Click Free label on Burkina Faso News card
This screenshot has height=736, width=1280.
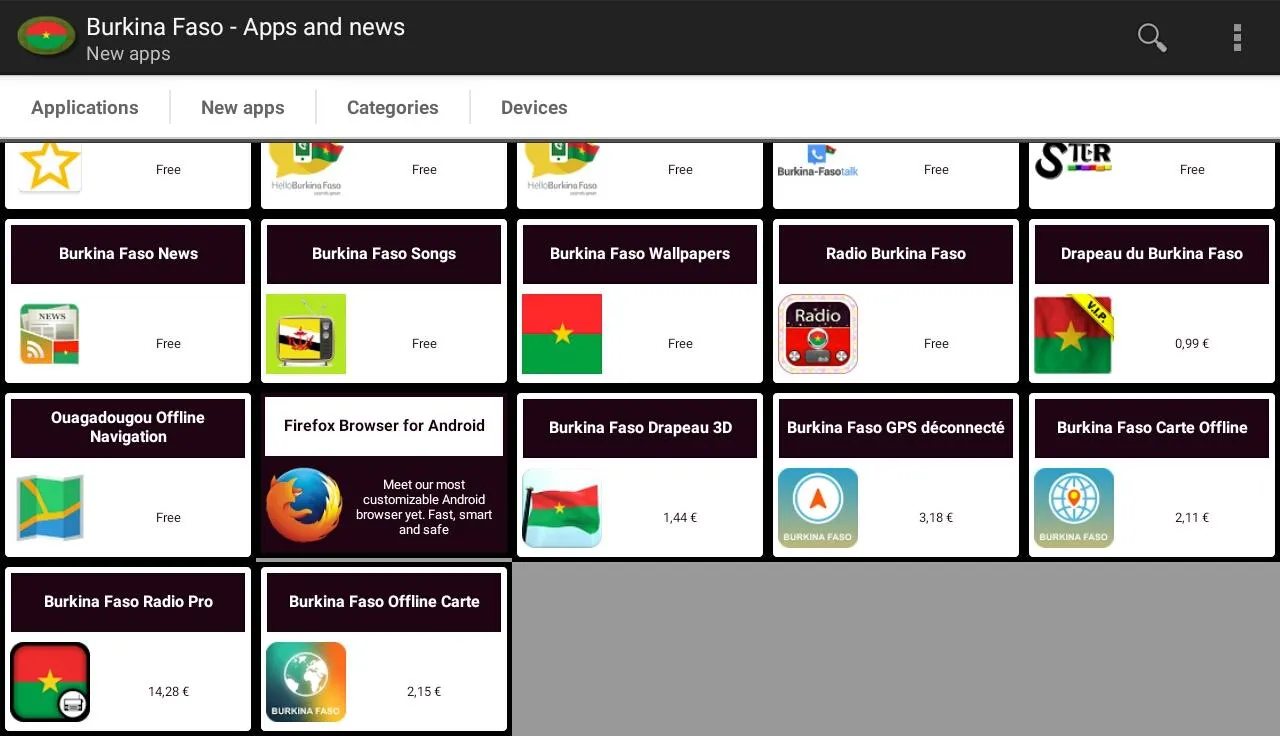point(168,344)
